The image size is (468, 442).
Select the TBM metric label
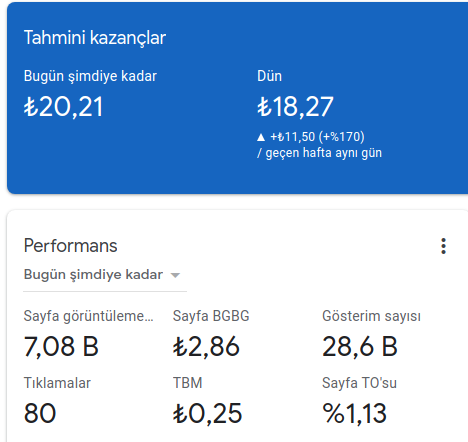[x=188, y=383]
